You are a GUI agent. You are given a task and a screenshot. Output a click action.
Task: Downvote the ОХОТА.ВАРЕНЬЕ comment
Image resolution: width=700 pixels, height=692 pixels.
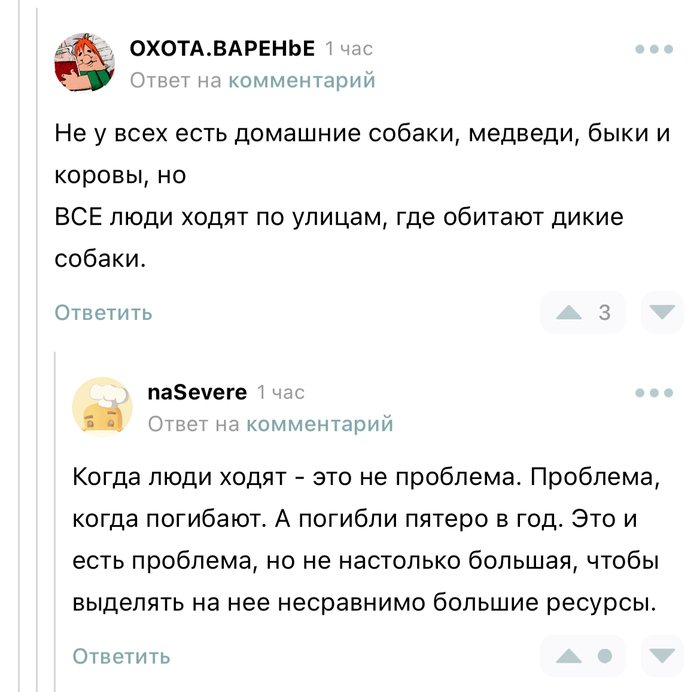click(661, 312)
